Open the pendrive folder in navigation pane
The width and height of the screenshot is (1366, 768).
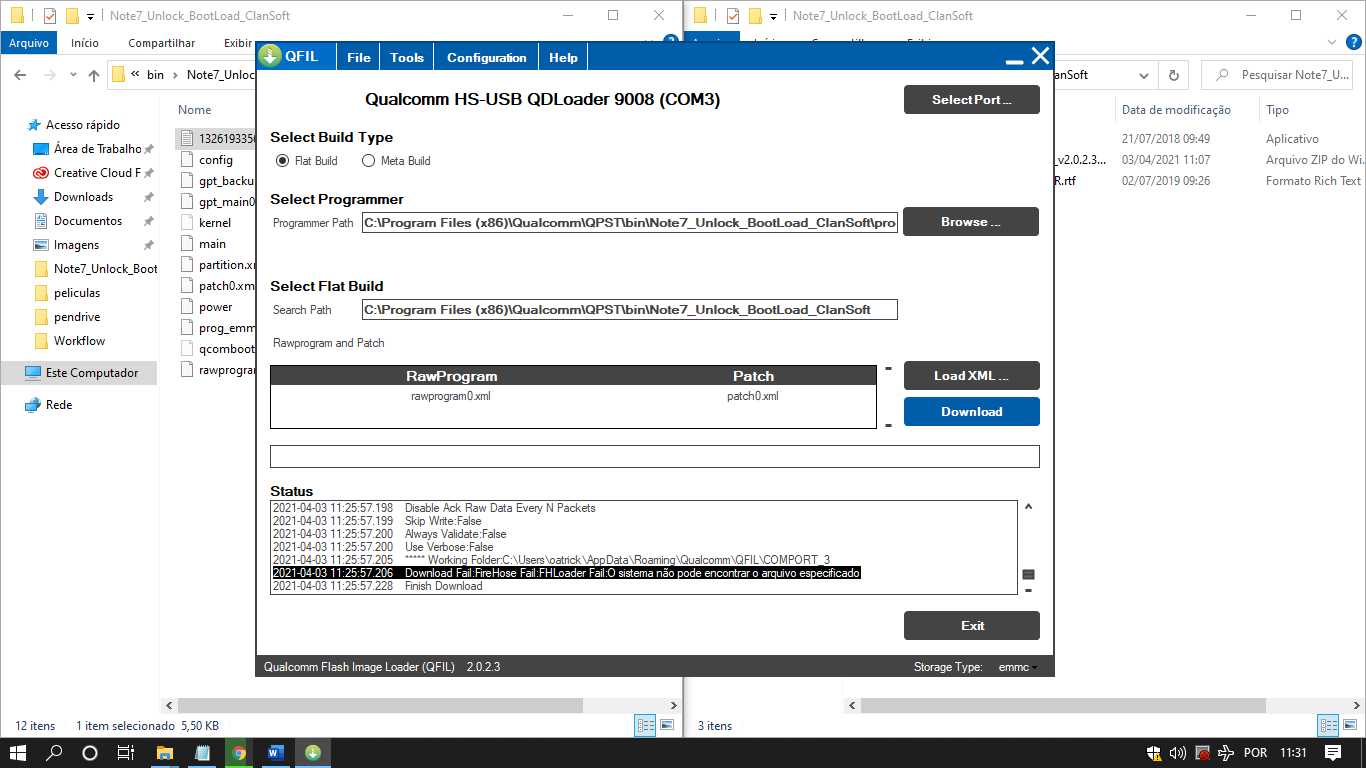[77, 317]
